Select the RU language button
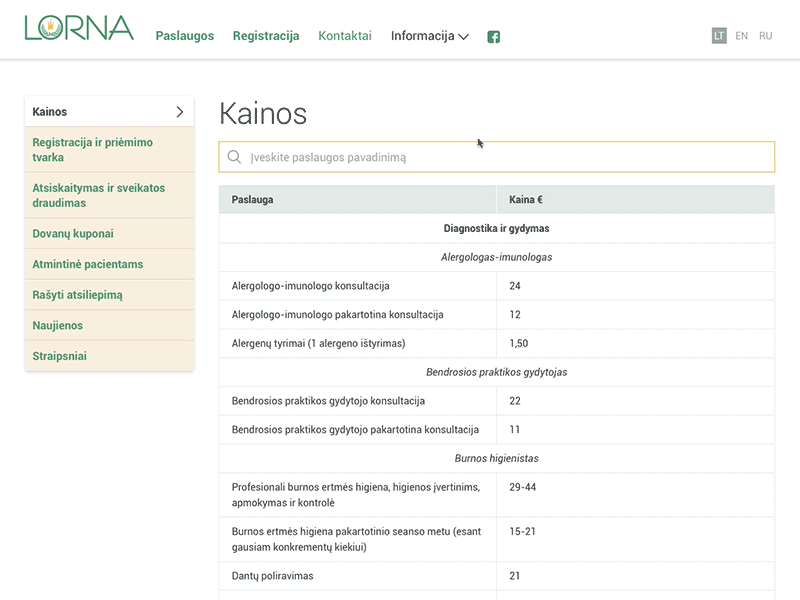 click(765, 35)
